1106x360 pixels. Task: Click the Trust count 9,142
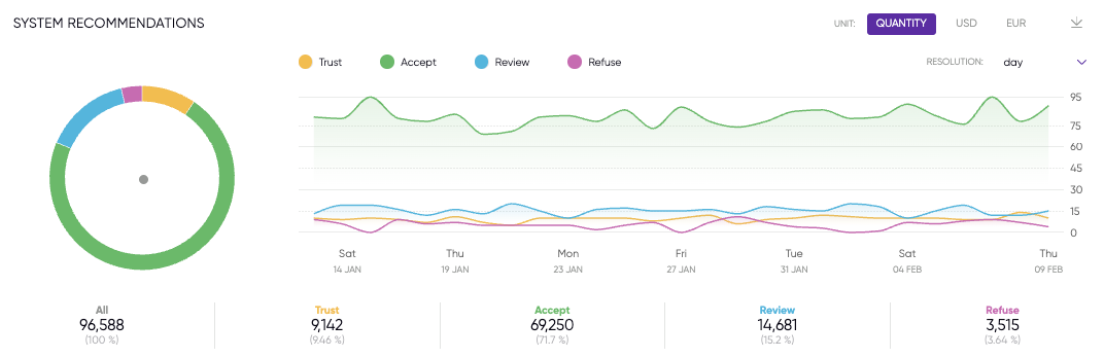pyautogui.click(x=327, y=325)
